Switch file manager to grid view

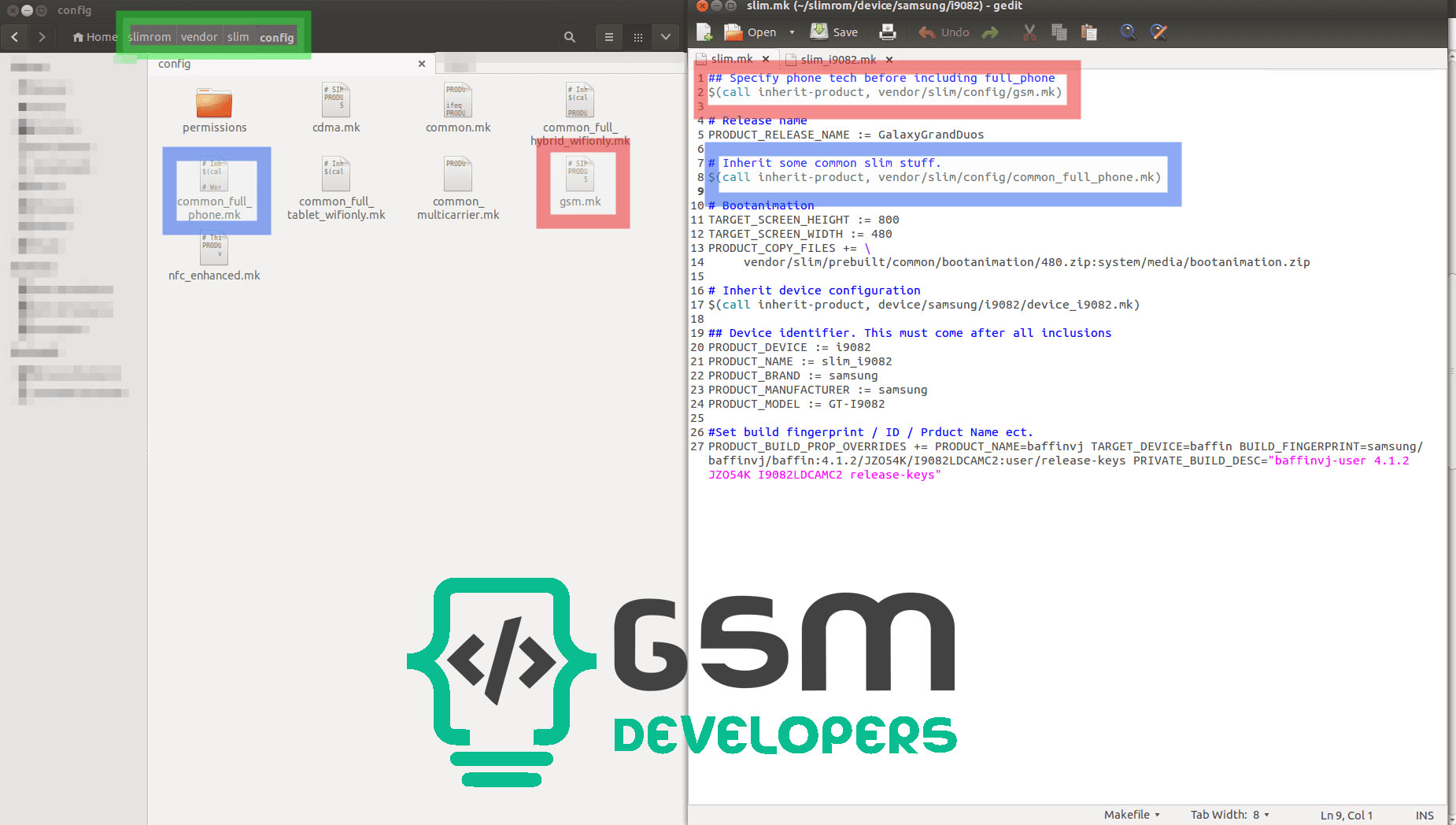(x=637, y=37)
